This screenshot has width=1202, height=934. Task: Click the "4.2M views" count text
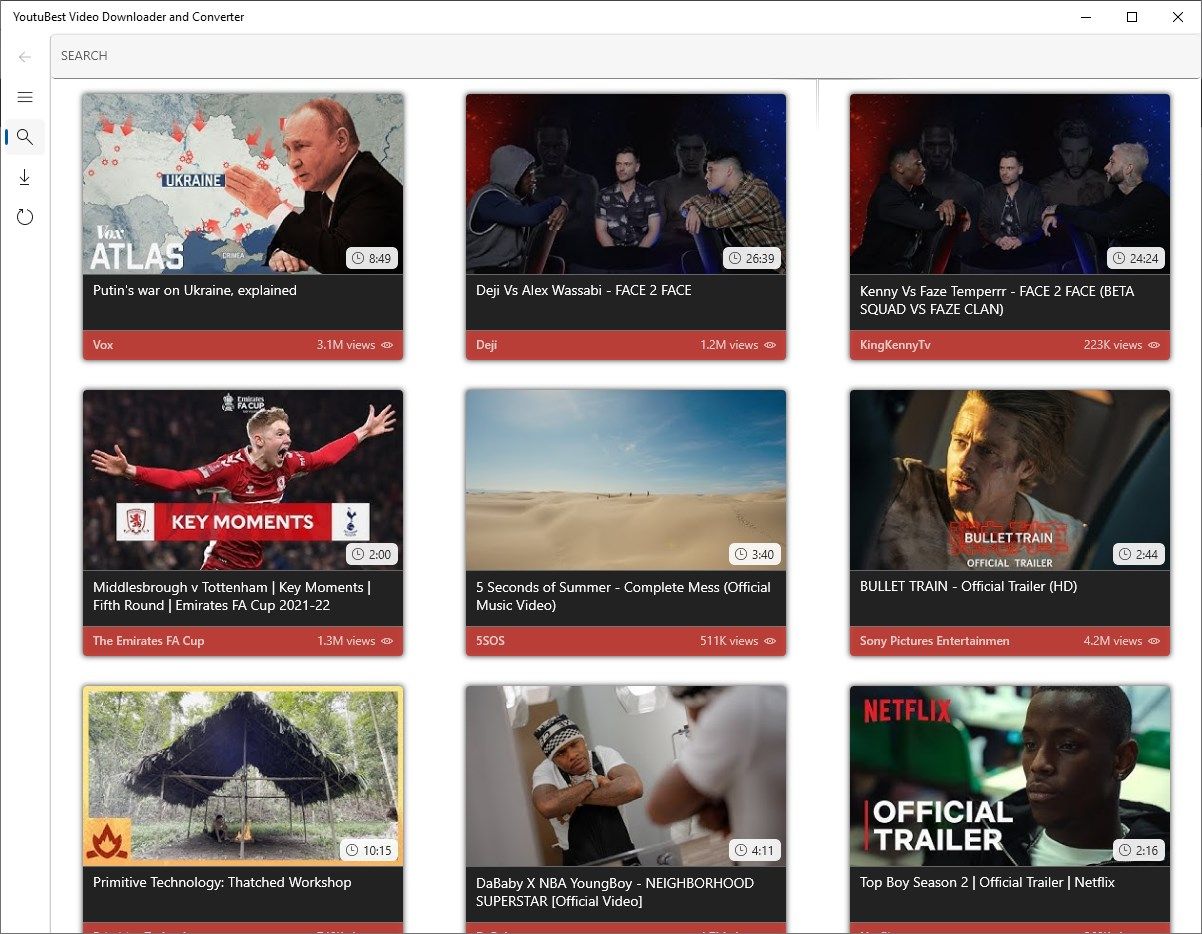(x=1113, y=641)
